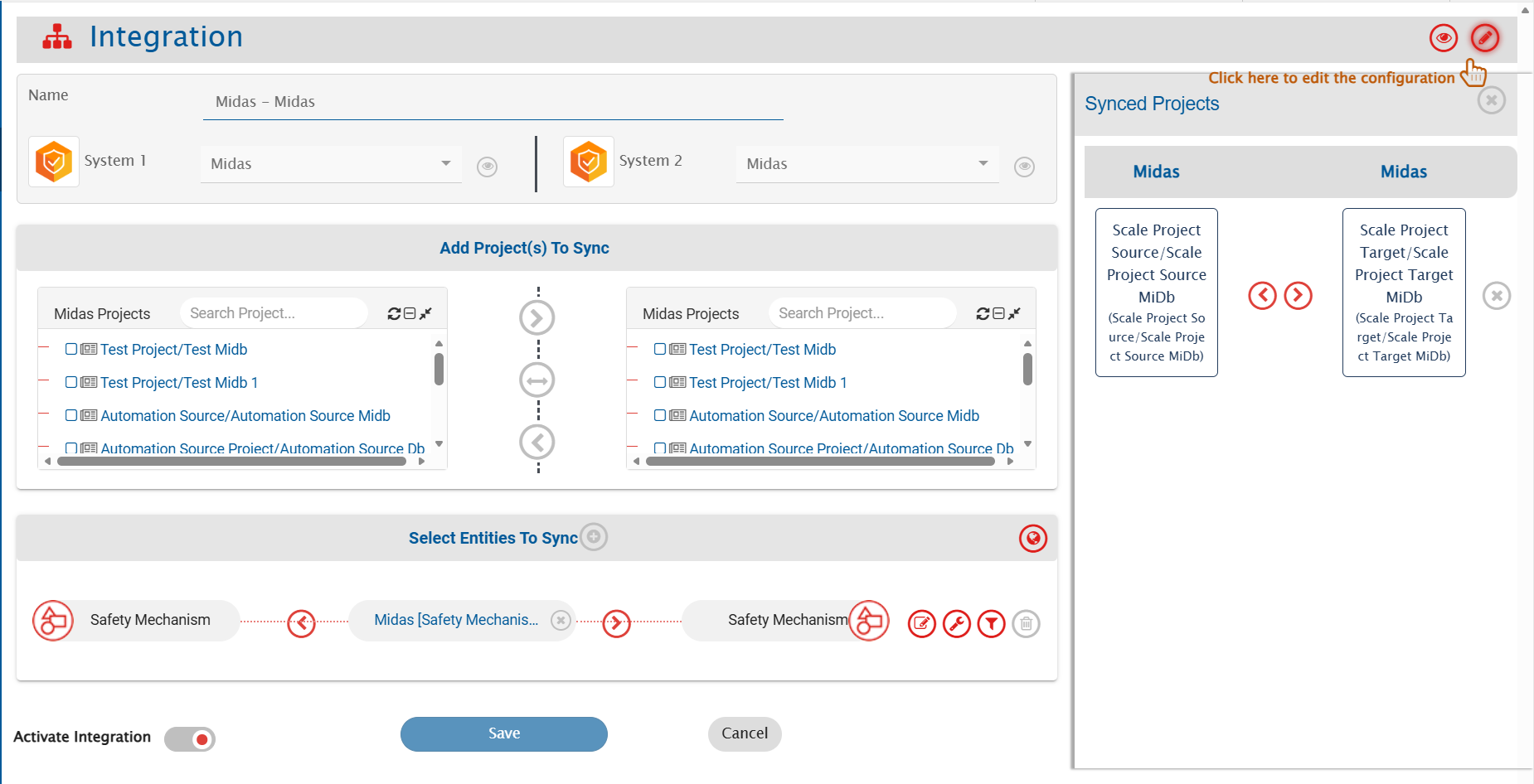Click the add entity plus icon
This screenshot has width=1534, height=784.
point(594,537)
